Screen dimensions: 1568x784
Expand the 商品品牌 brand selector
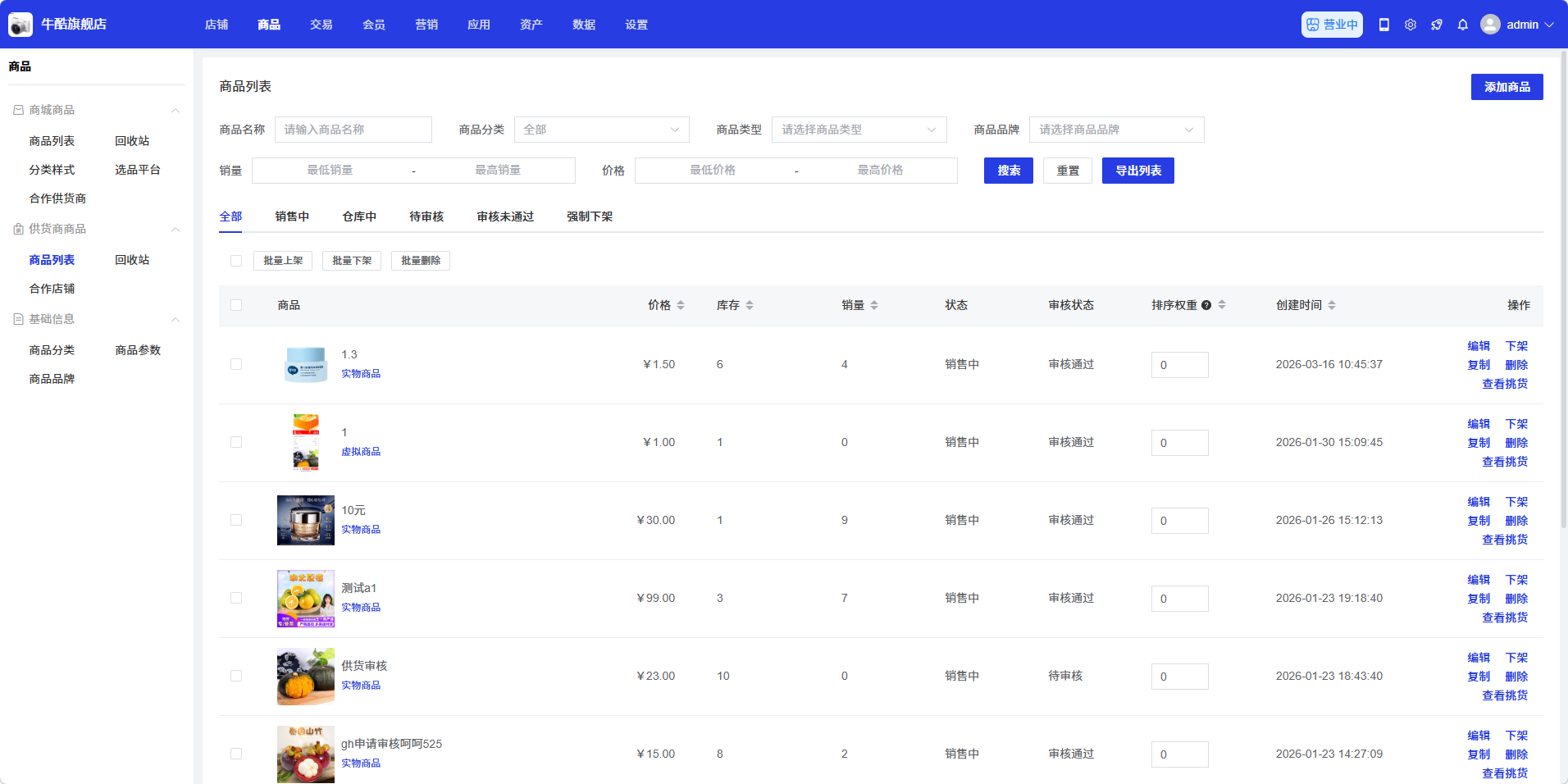click(x=1116, y=130)
